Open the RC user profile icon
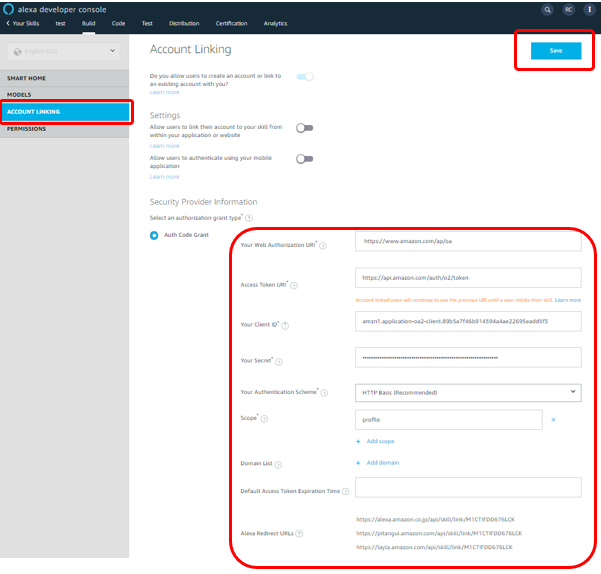Screen dimensions: 601x574 point(568,9)
